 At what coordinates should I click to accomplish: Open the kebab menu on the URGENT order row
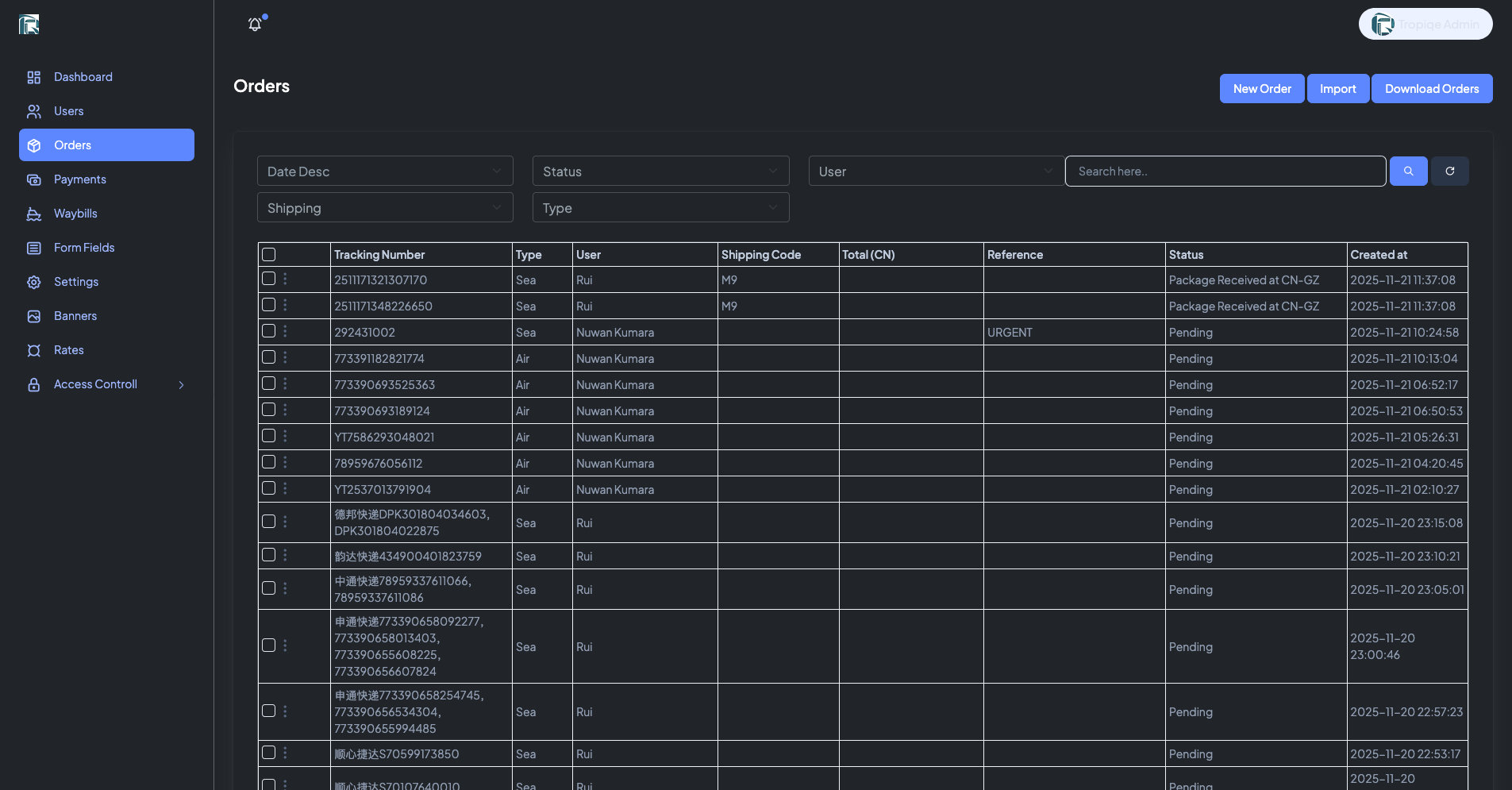click(285, 331)
